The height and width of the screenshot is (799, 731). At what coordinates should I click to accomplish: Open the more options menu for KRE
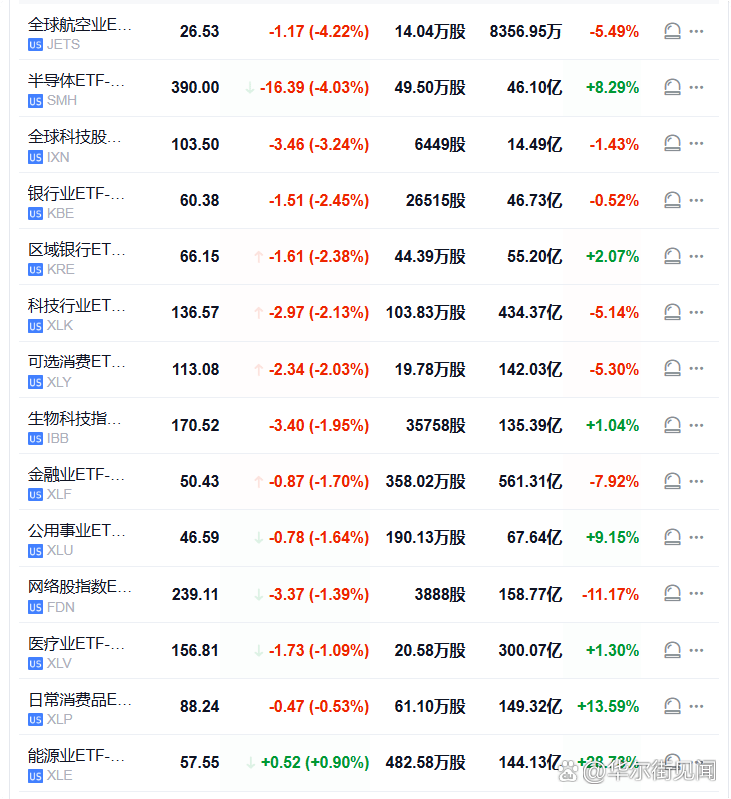(x=697, y=256)
